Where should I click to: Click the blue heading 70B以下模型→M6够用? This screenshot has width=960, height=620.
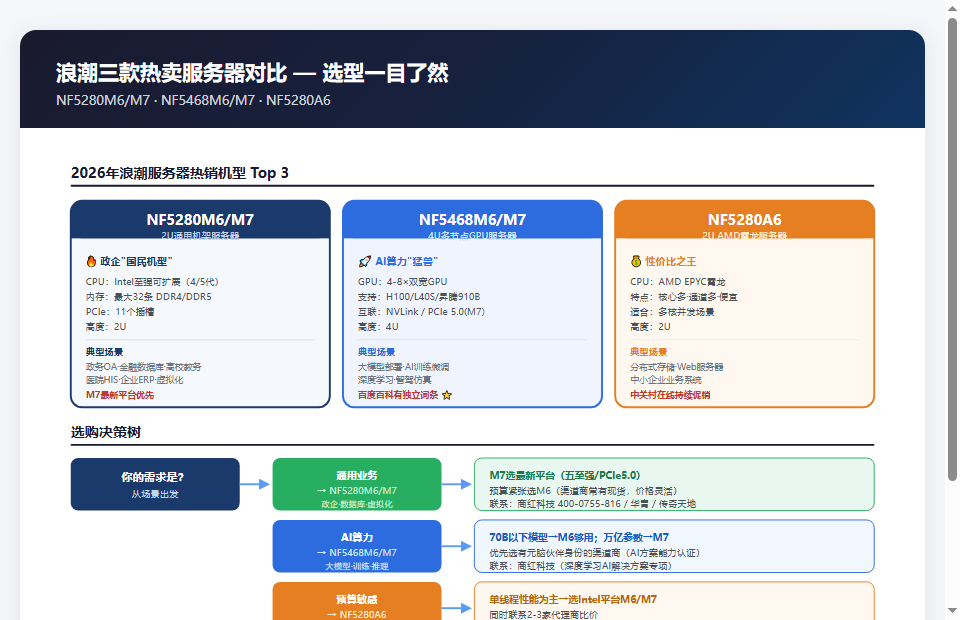tap(579, 537)
